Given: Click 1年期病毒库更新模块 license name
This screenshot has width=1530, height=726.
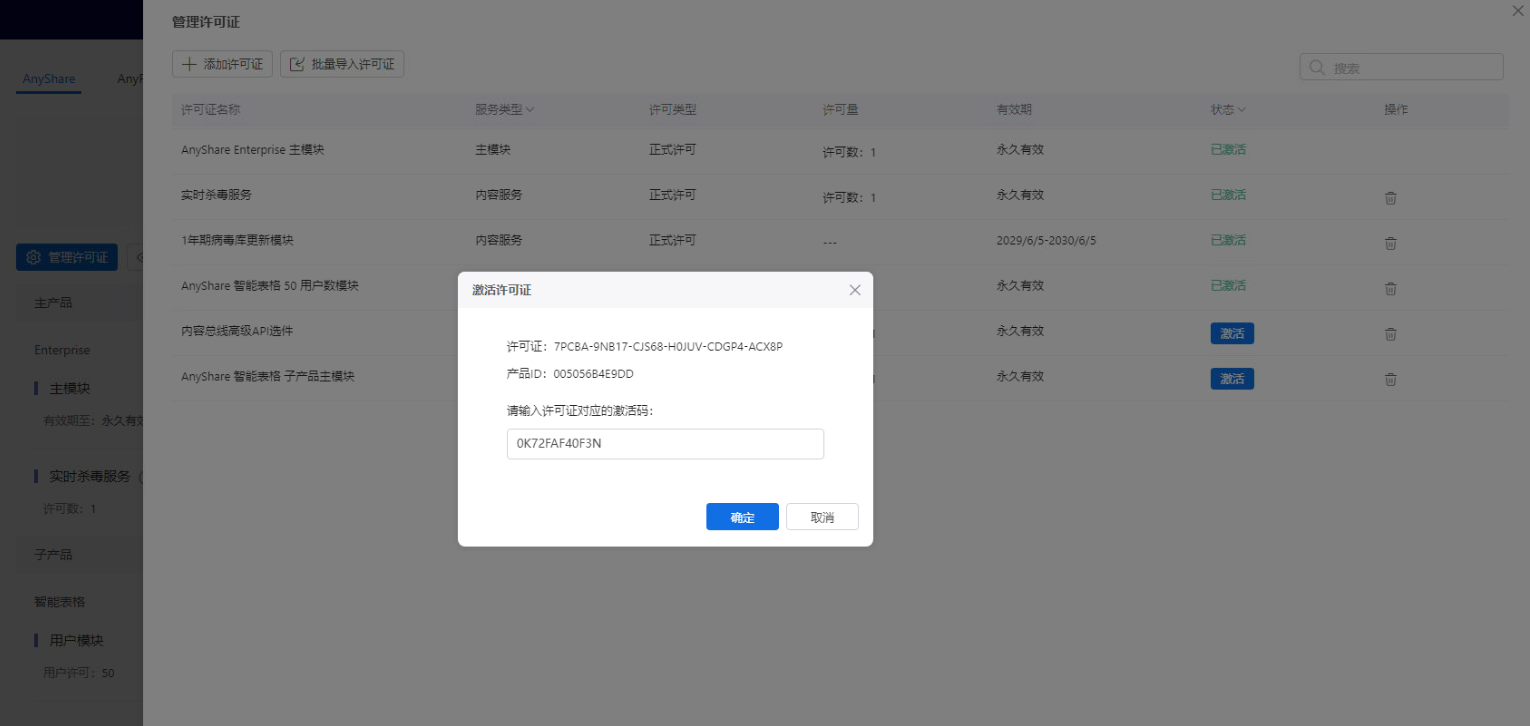Looking at the screenshot, I should pos(237,240).
